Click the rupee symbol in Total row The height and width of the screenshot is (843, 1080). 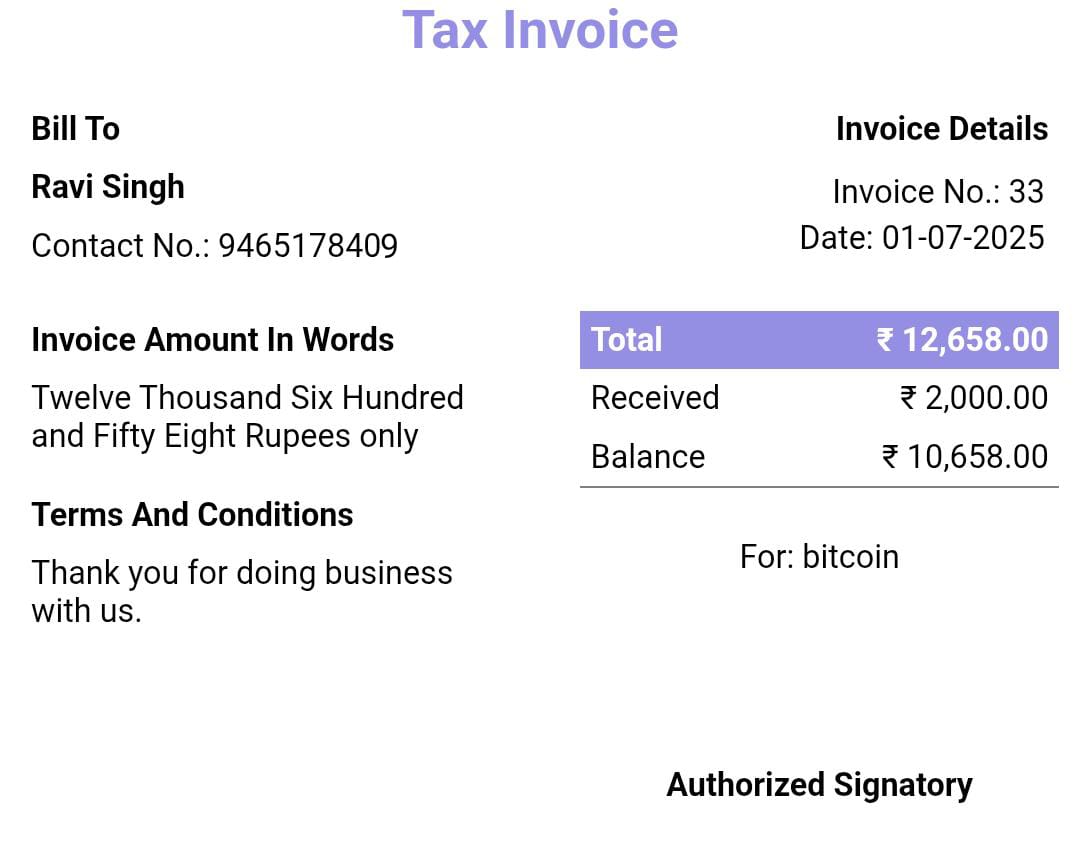click(x=885, y=340)
